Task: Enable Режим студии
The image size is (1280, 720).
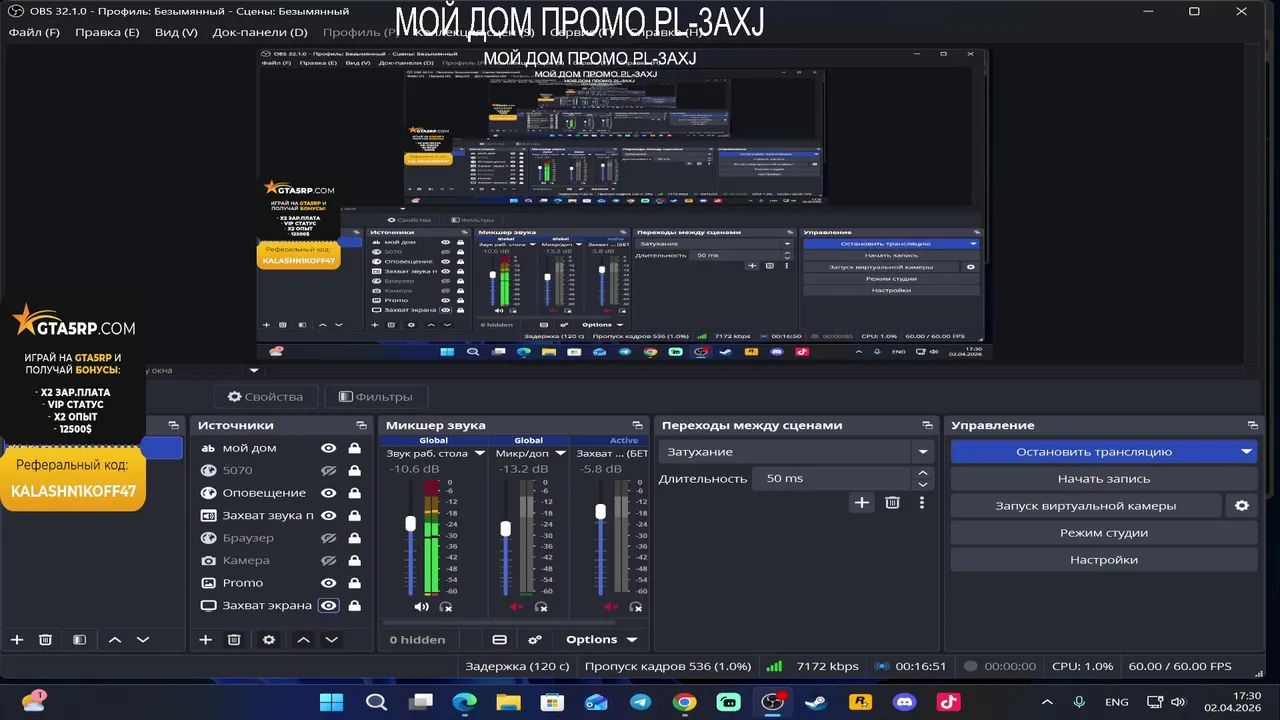Action: [1104, 533]
